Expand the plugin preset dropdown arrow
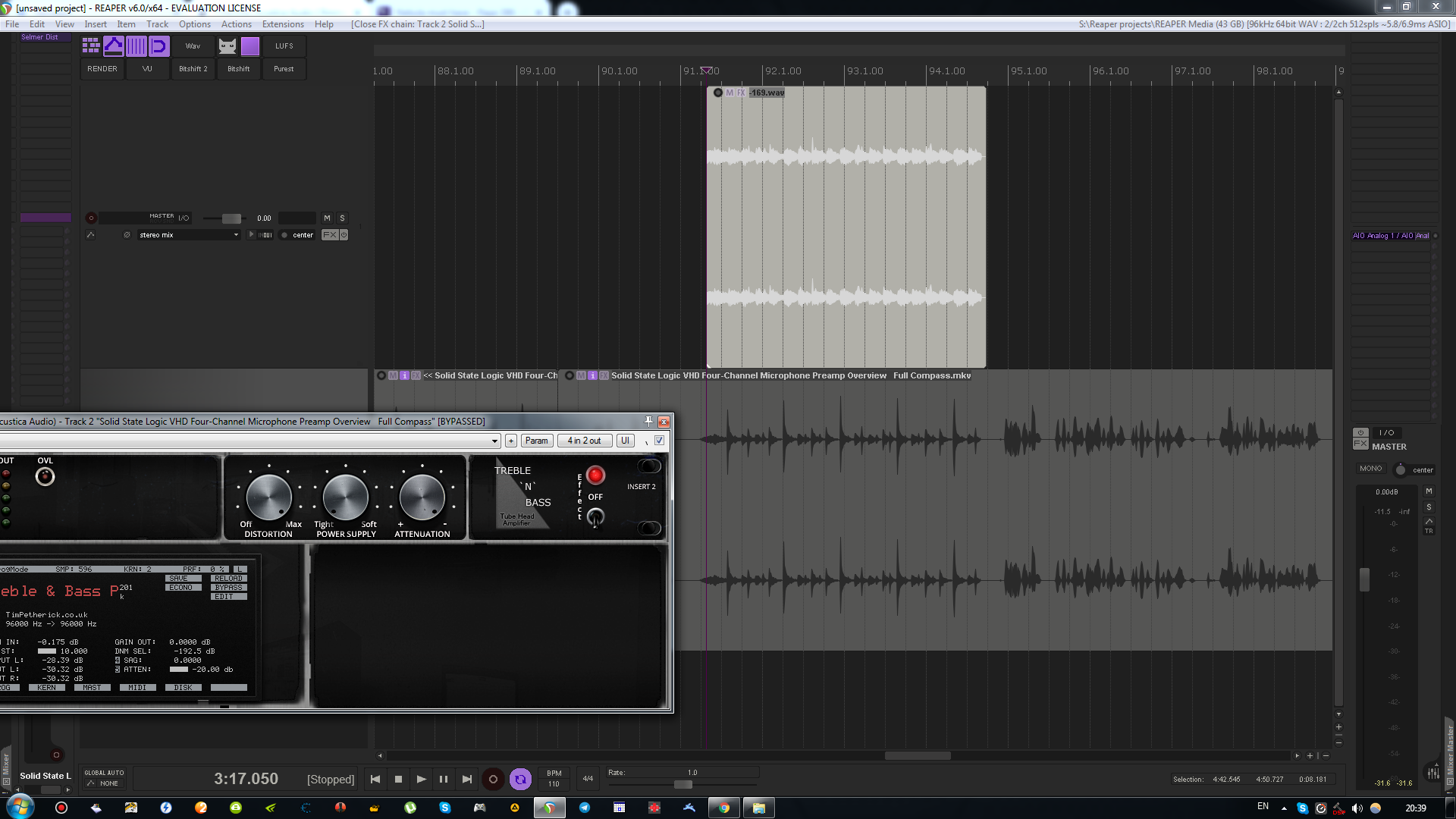This screenshot has width=1456, height=819. [494, 441]
